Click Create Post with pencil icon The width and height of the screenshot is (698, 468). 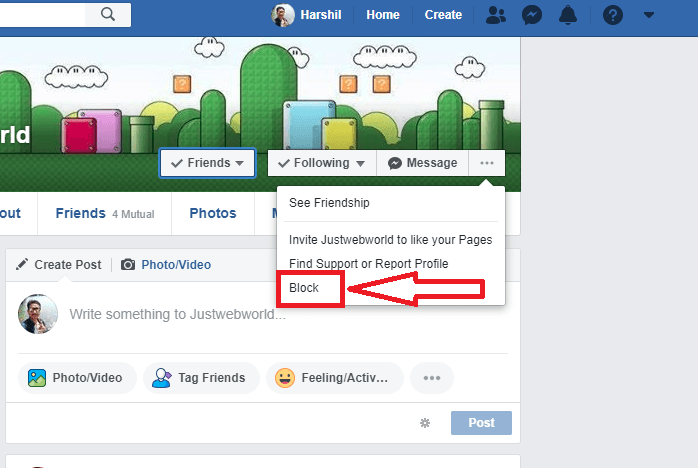58,265
